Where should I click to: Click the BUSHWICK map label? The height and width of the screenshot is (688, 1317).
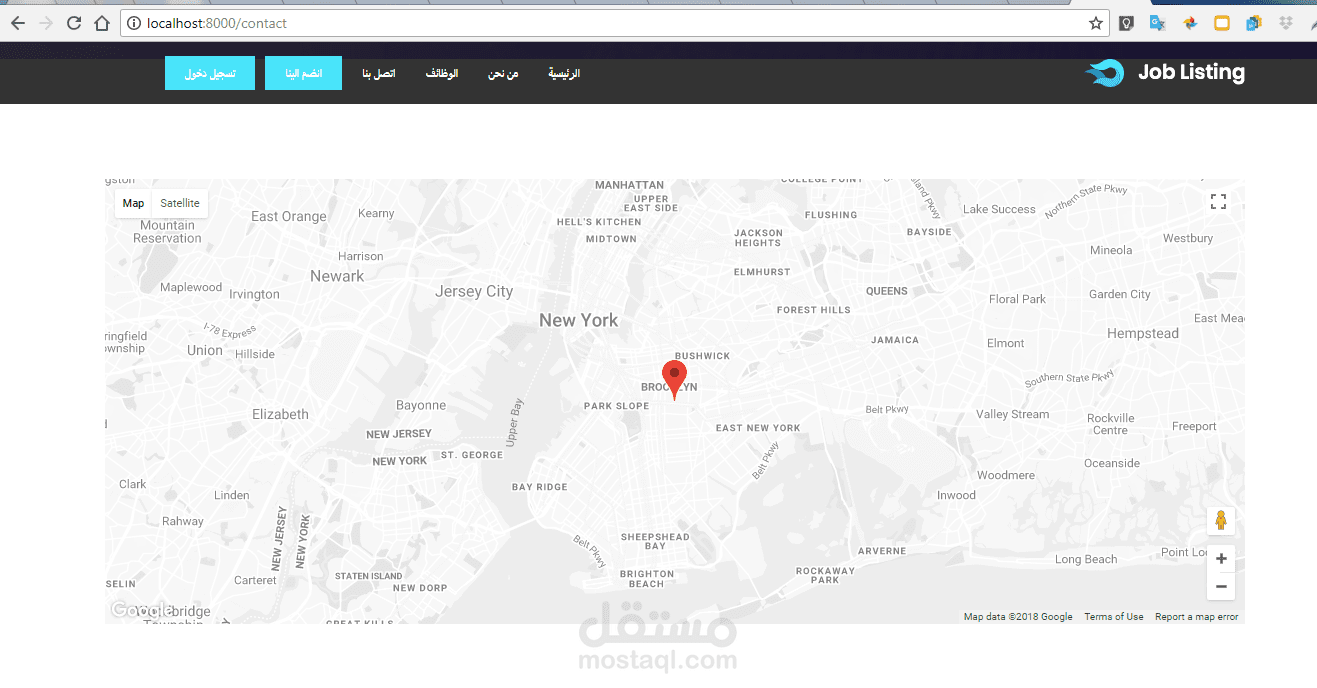click(702, 356)
